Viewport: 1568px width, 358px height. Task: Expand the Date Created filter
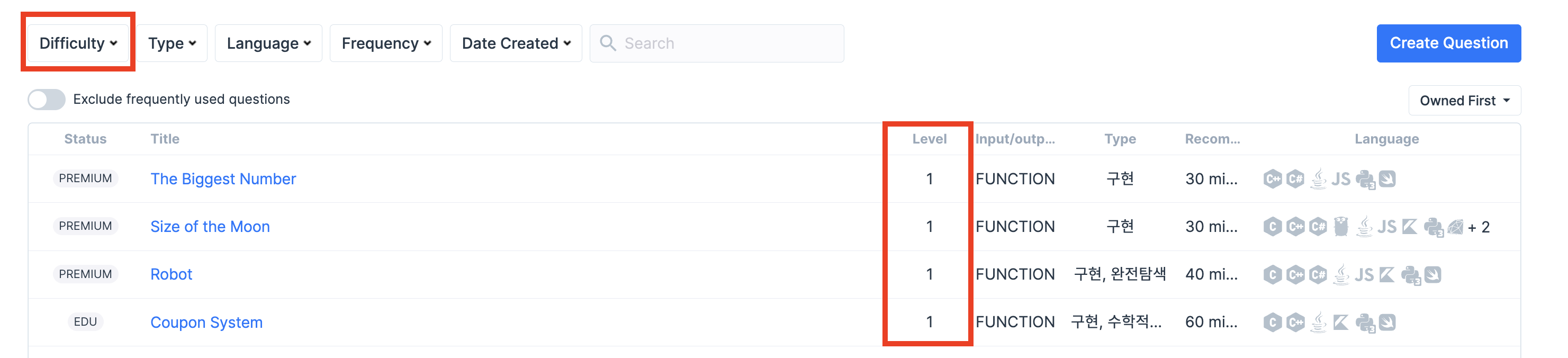coord(516,43)
